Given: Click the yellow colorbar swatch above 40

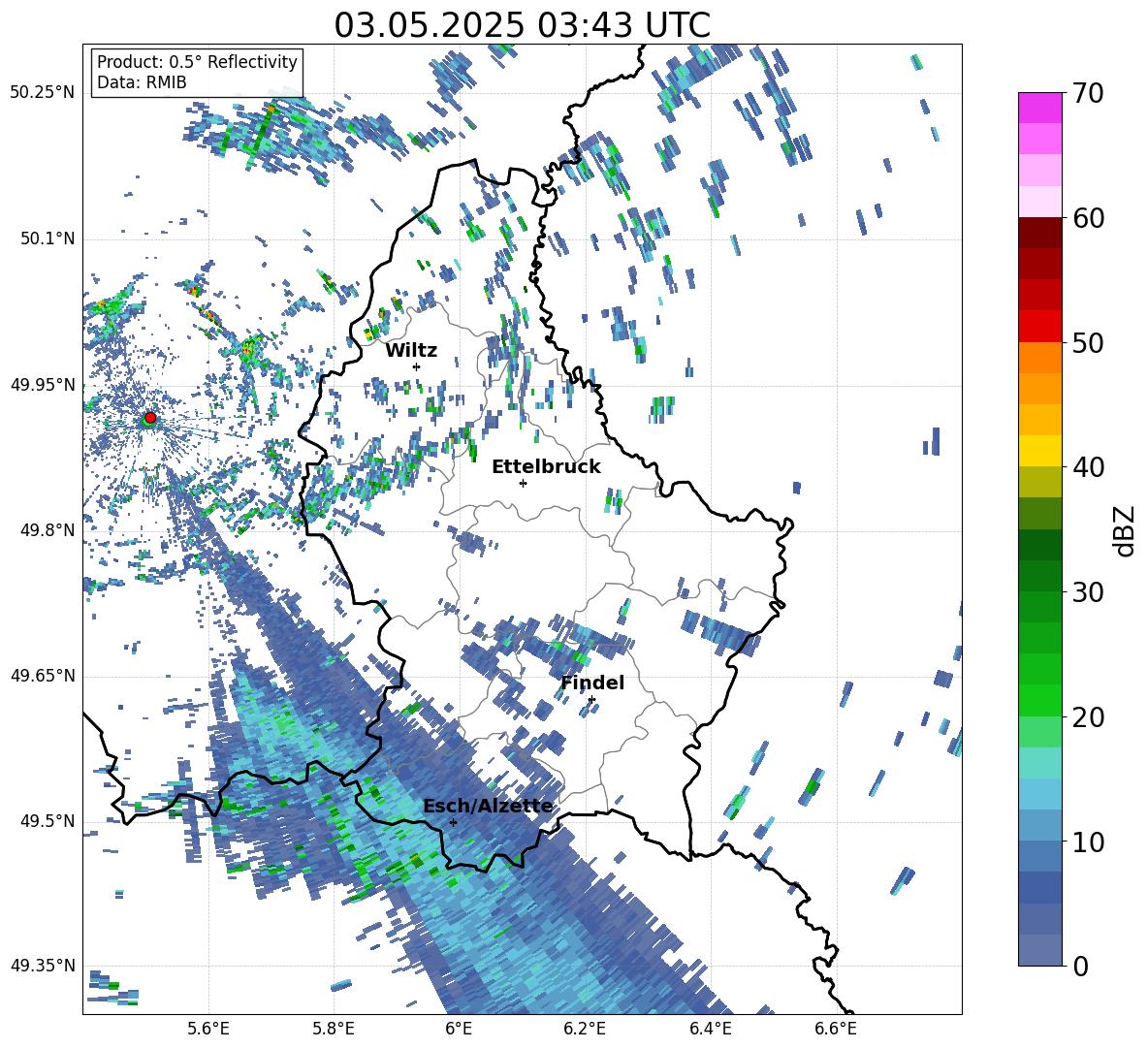Looking at the screenshot, I should tap(1040, 451).
